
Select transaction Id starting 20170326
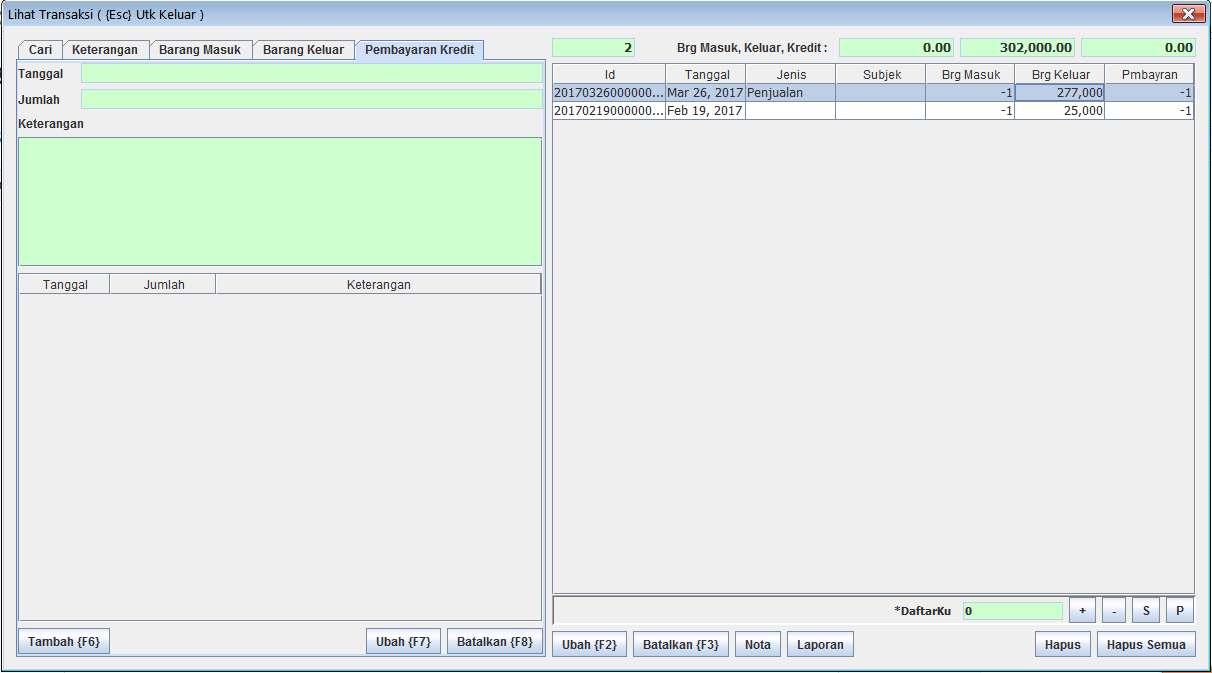tap(609, 92)
